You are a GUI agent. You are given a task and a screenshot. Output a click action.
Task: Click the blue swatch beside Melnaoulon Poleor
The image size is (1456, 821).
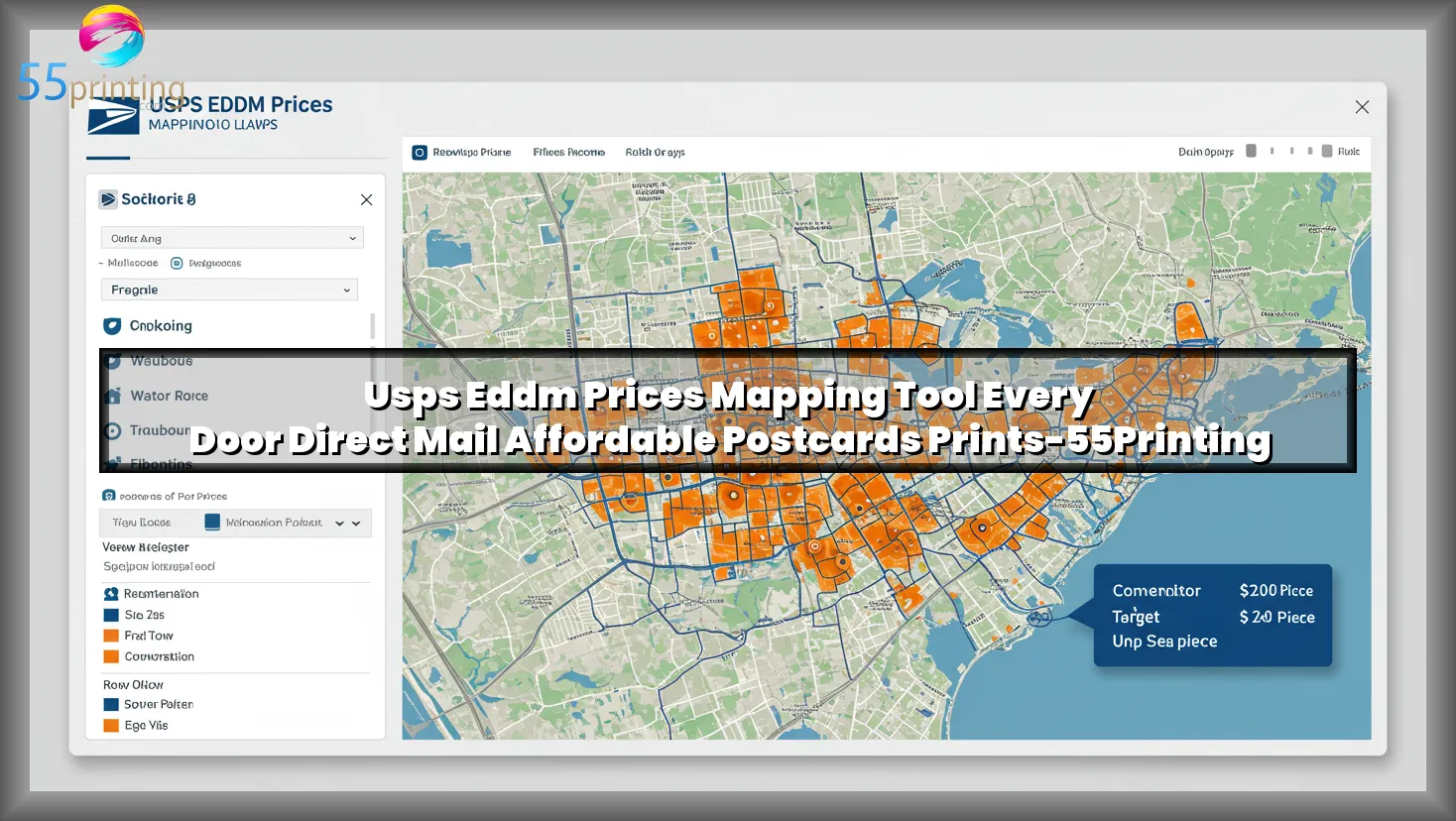coord(212,523)
